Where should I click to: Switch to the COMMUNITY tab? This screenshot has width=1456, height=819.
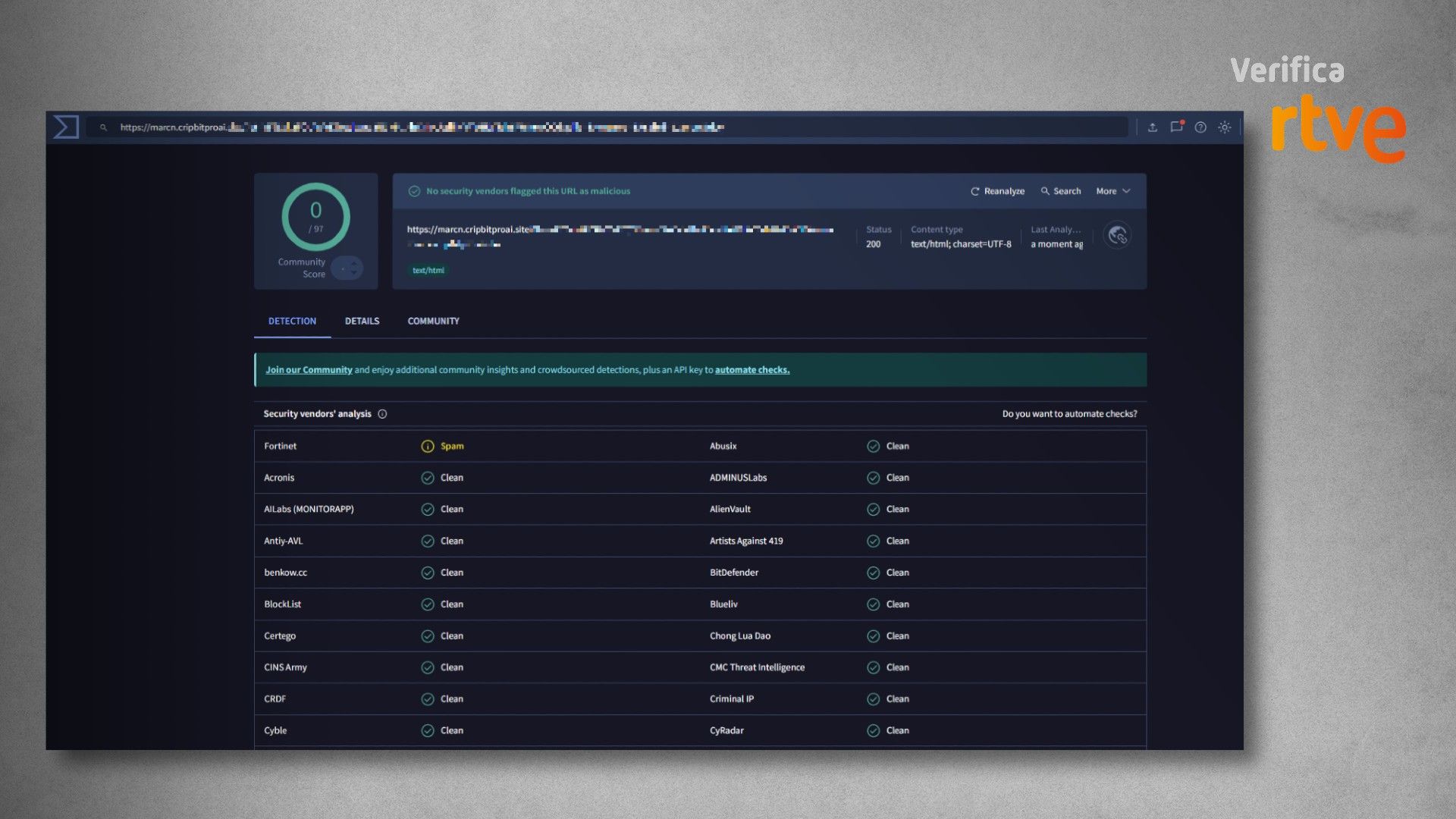433,322
